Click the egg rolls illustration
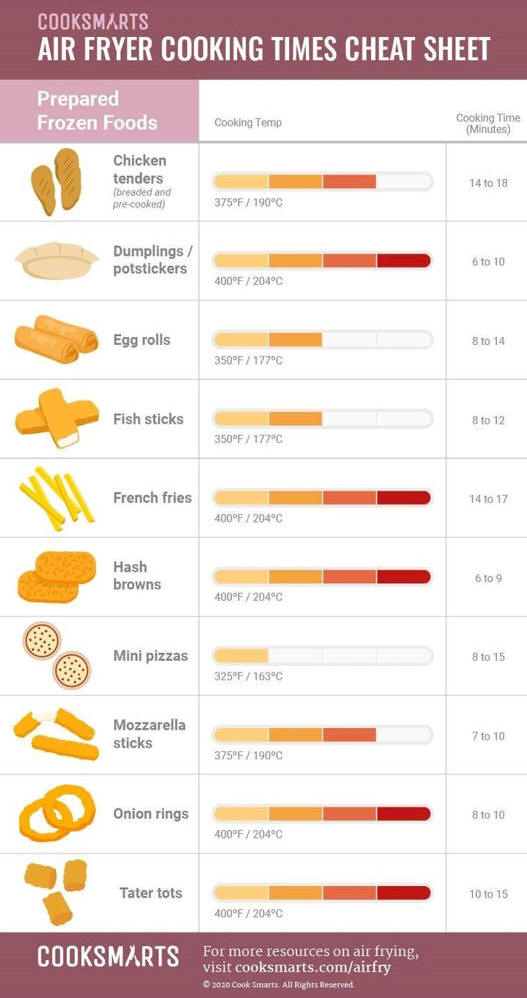 pos(57,339)
